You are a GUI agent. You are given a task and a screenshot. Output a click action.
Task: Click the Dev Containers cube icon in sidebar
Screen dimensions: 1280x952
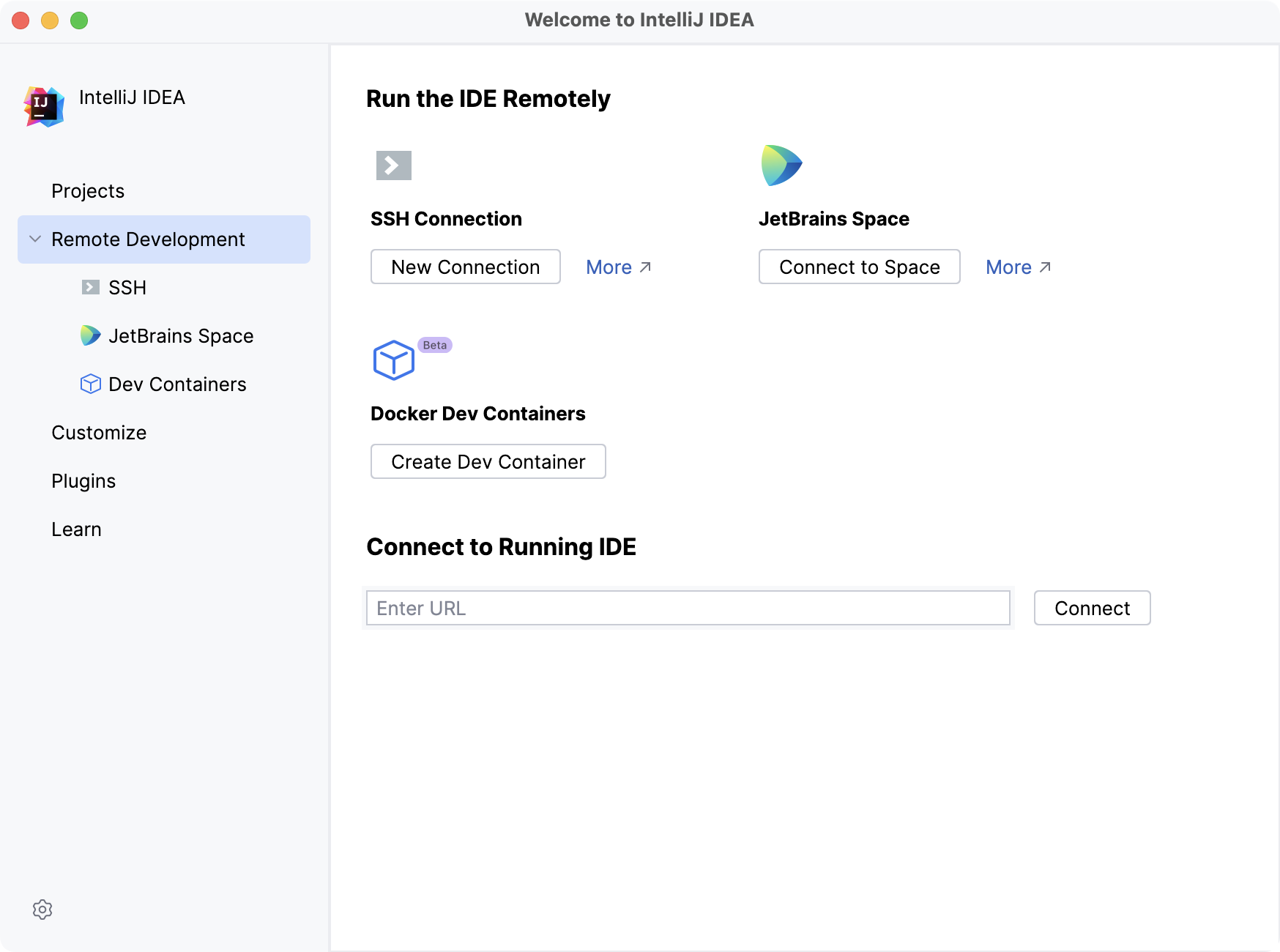click(90, 384)
